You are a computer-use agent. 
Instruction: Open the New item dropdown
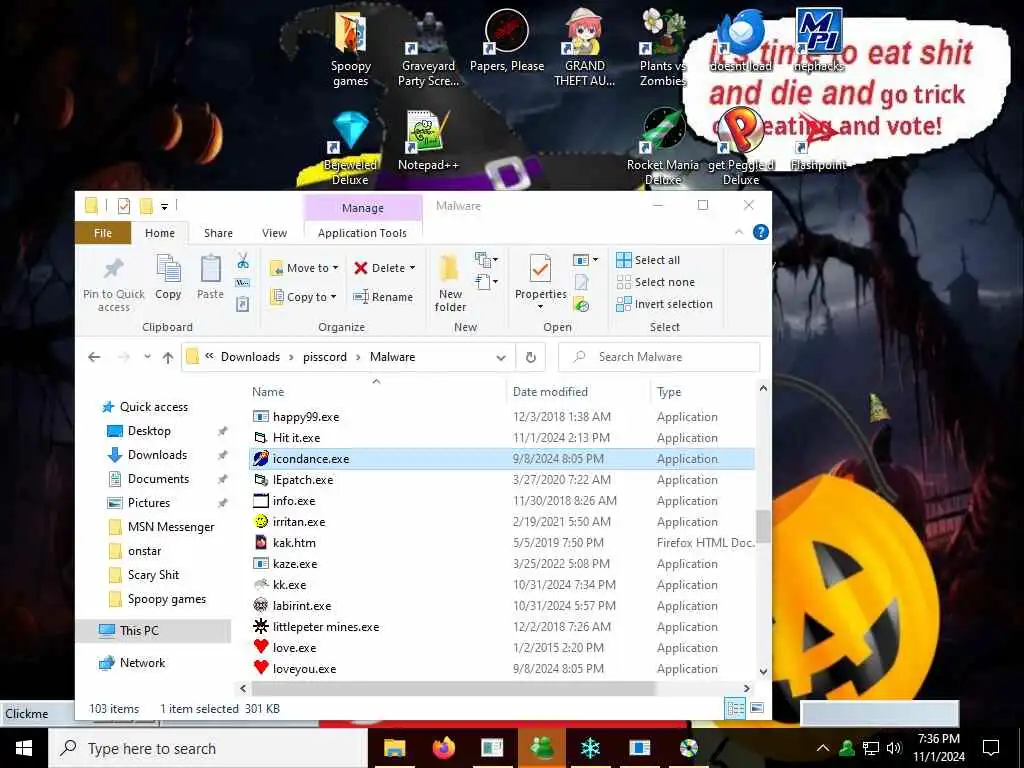(x=487, y=260)
